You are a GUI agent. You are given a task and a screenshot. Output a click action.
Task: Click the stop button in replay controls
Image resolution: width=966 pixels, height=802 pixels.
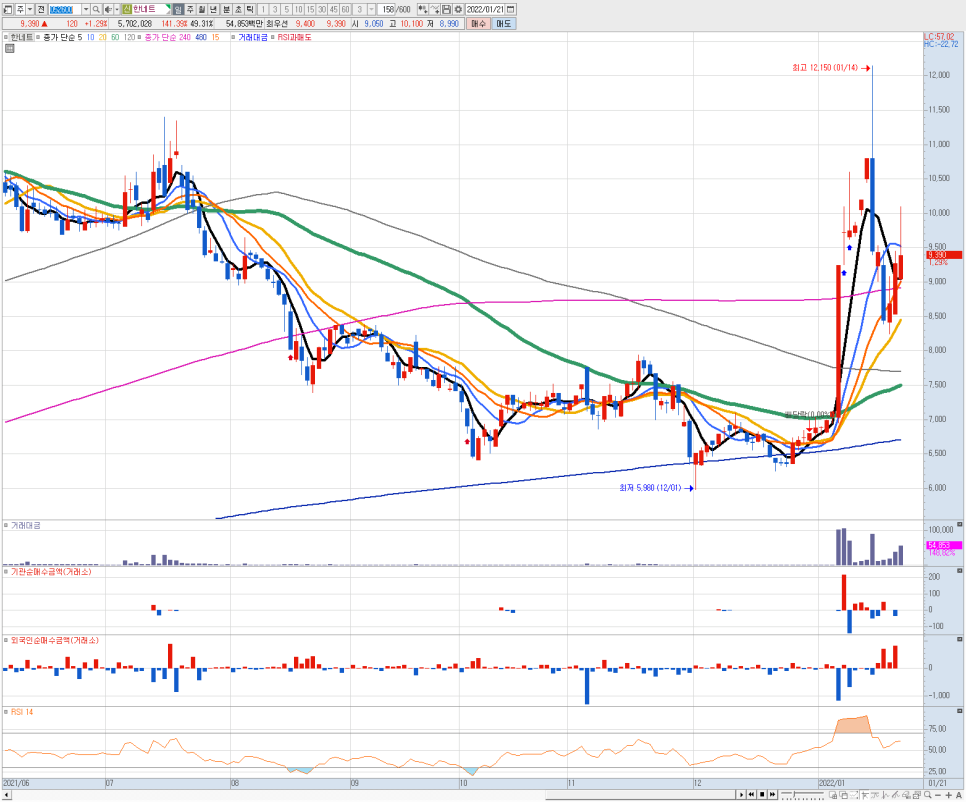tap(762, 795)
